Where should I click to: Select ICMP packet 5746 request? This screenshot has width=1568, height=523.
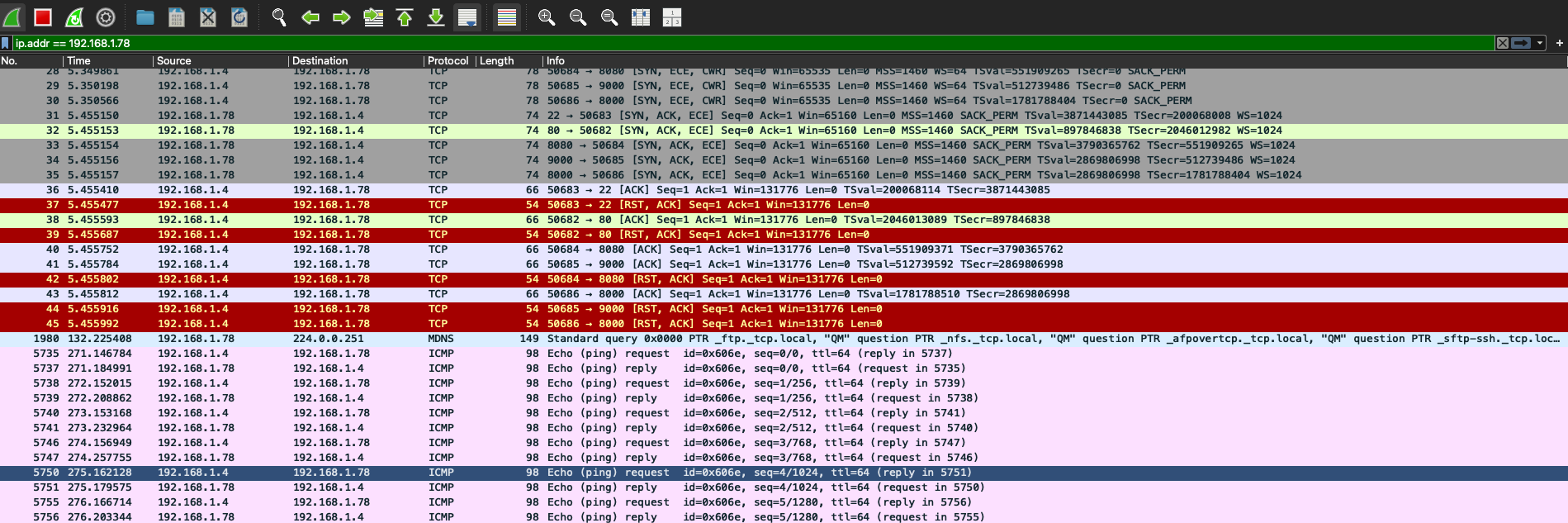tap(784, 443)
